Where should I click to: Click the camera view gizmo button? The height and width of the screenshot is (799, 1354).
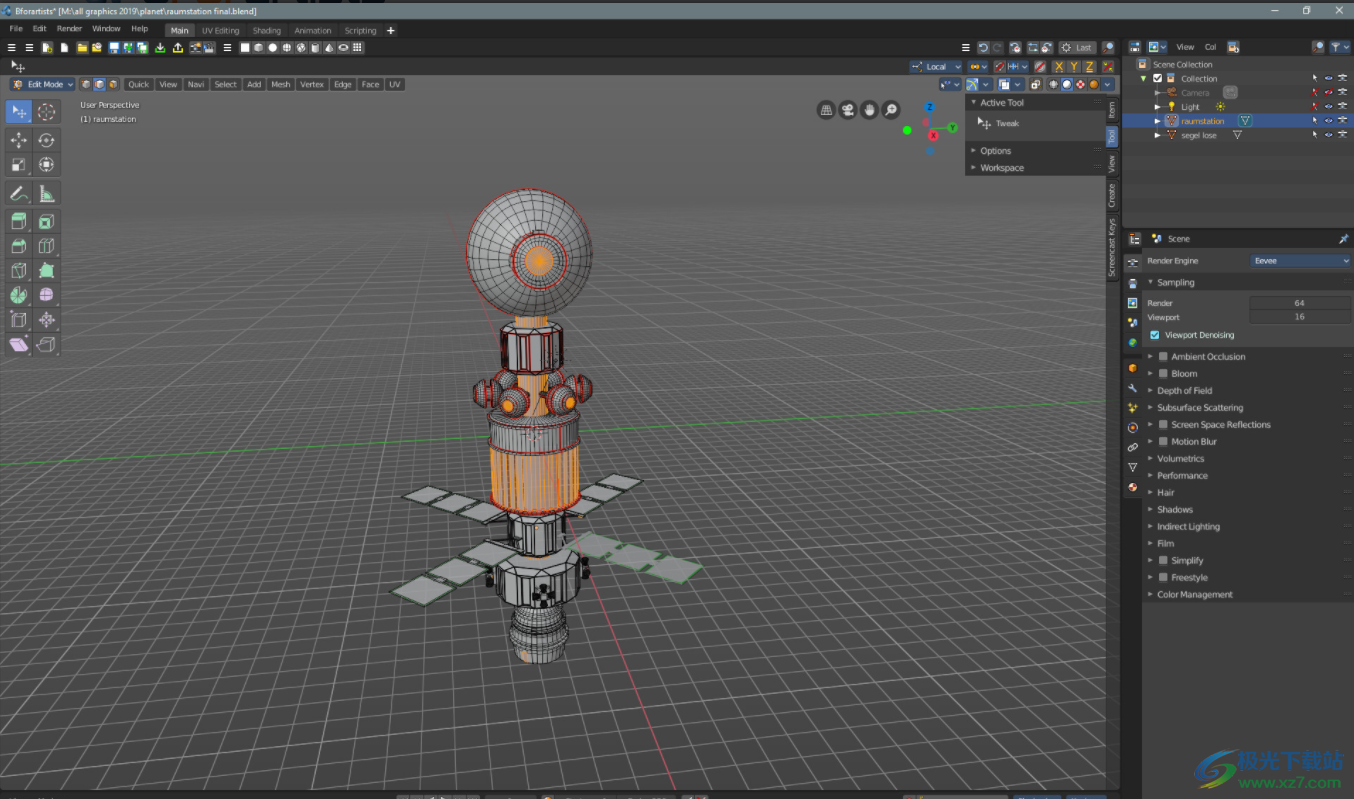[x=848, y=110]
